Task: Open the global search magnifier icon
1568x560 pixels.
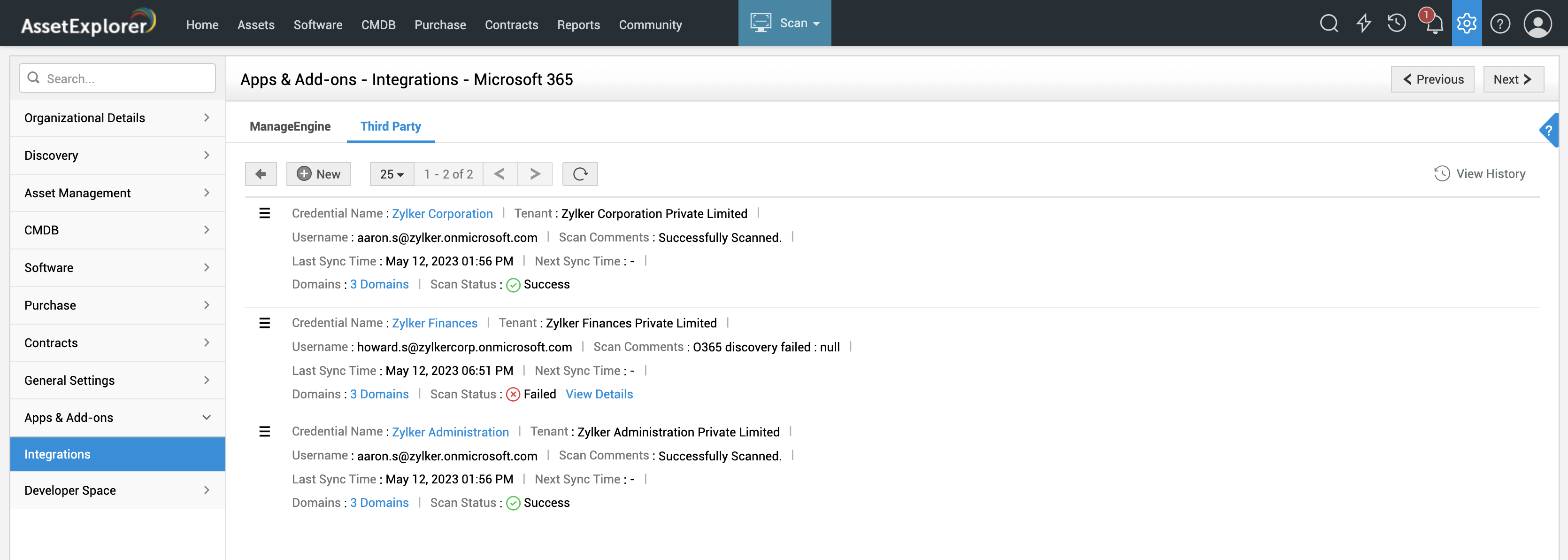Action: click(x=1329, y=24)
